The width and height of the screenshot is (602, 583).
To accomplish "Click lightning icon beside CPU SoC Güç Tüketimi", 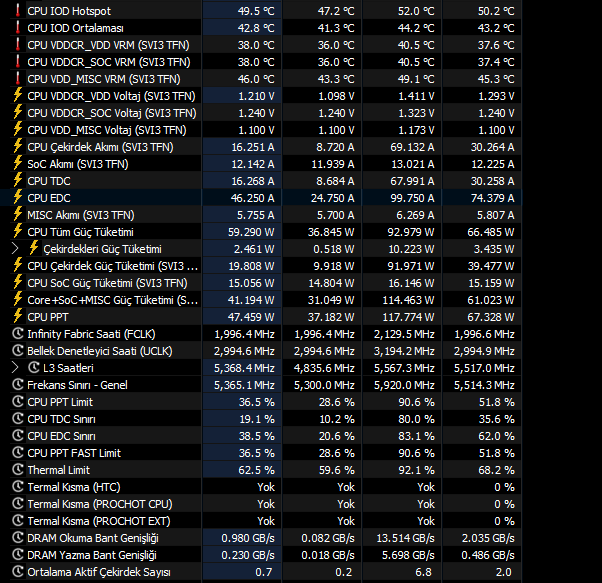I will point(18,282).
